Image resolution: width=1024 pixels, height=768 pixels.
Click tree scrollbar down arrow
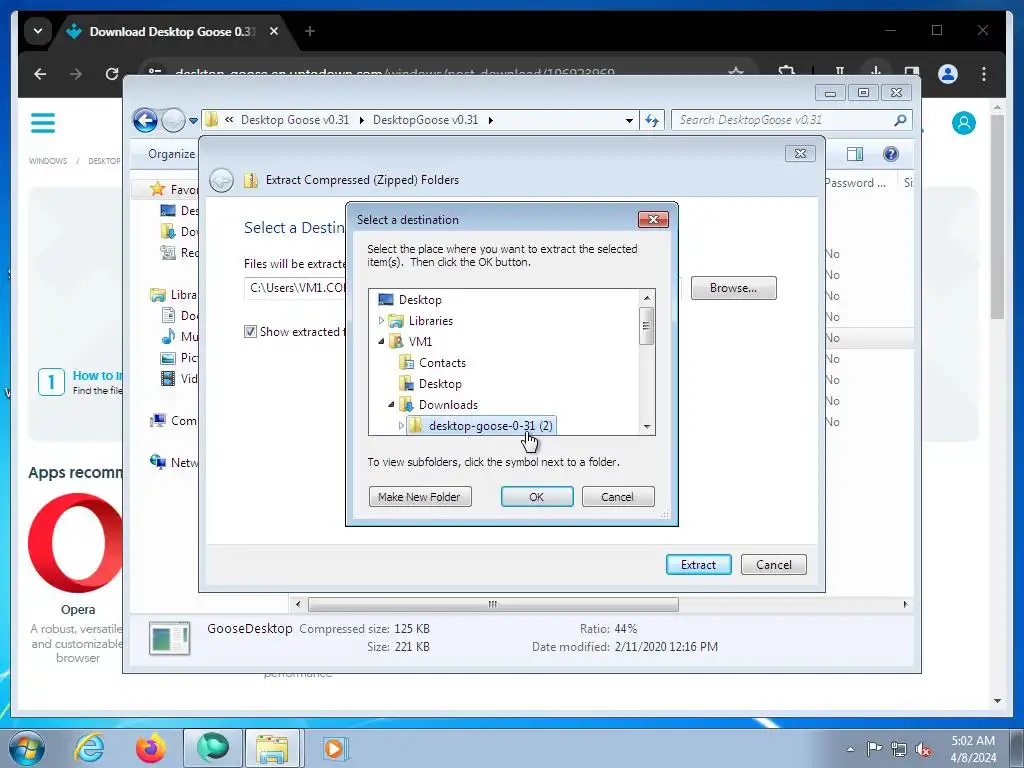[x=647, y=426]
